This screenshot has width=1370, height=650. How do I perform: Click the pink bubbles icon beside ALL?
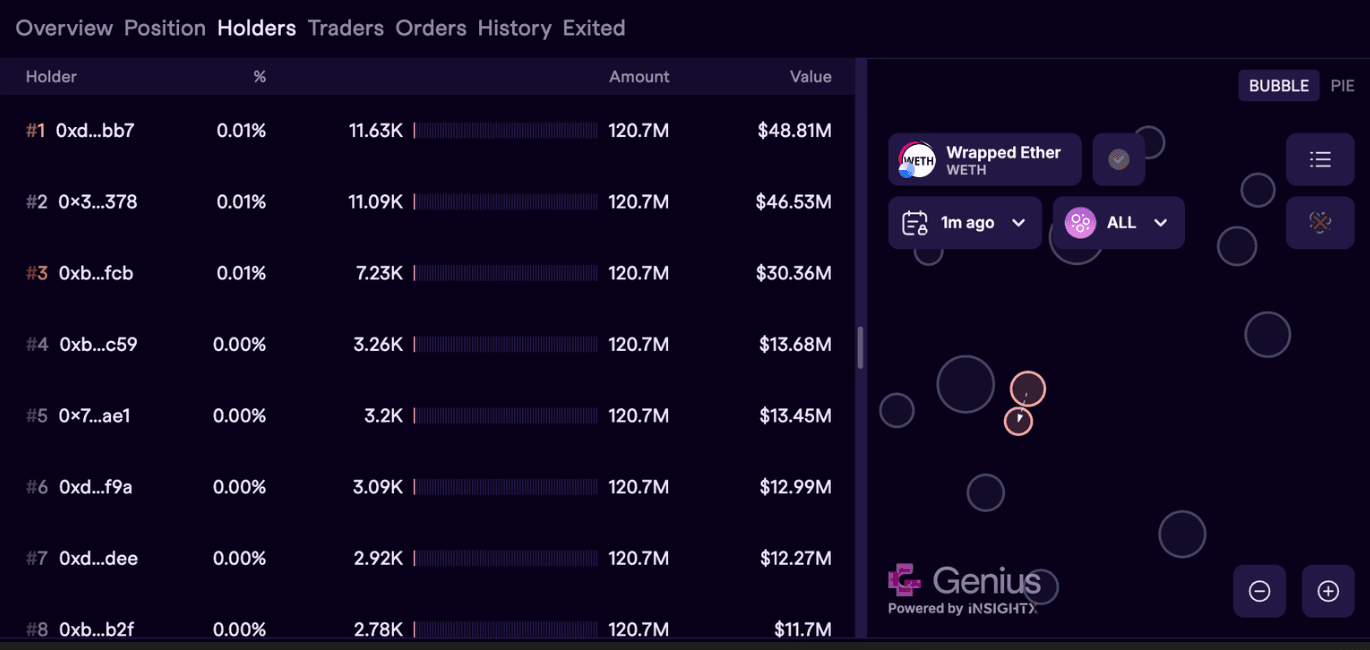click(x=1080, y=223)
